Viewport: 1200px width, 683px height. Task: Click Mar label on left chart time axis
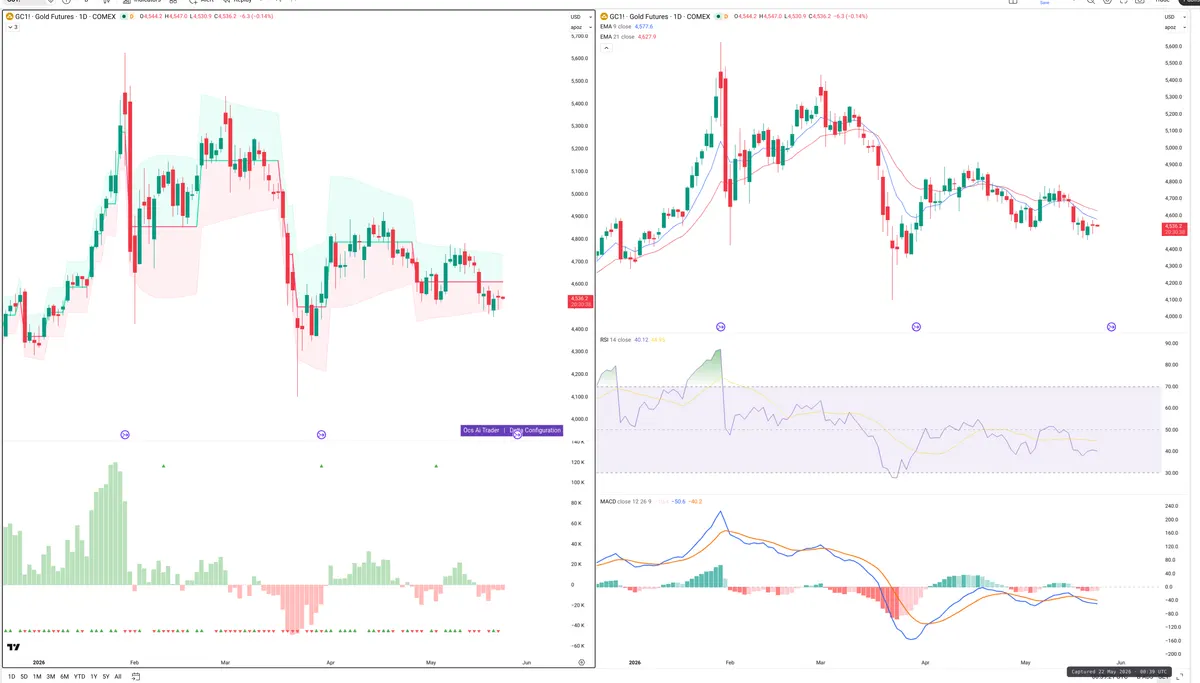(225, 662)
